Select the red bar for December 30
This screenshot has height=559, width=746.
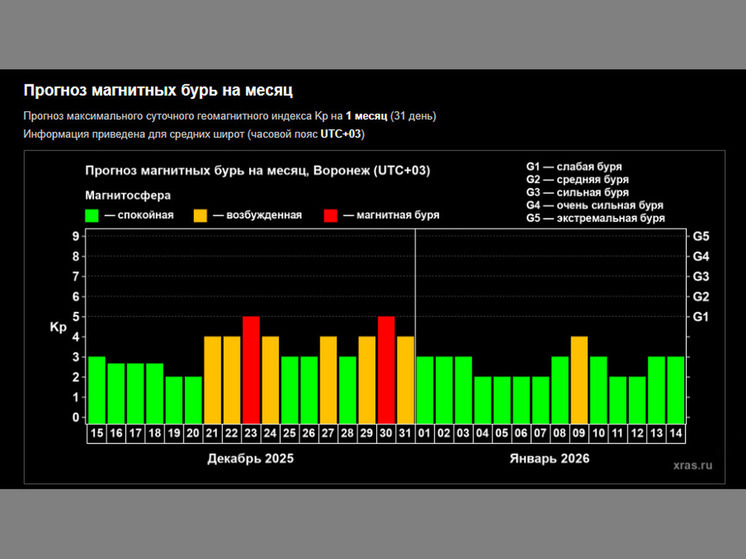386,369
